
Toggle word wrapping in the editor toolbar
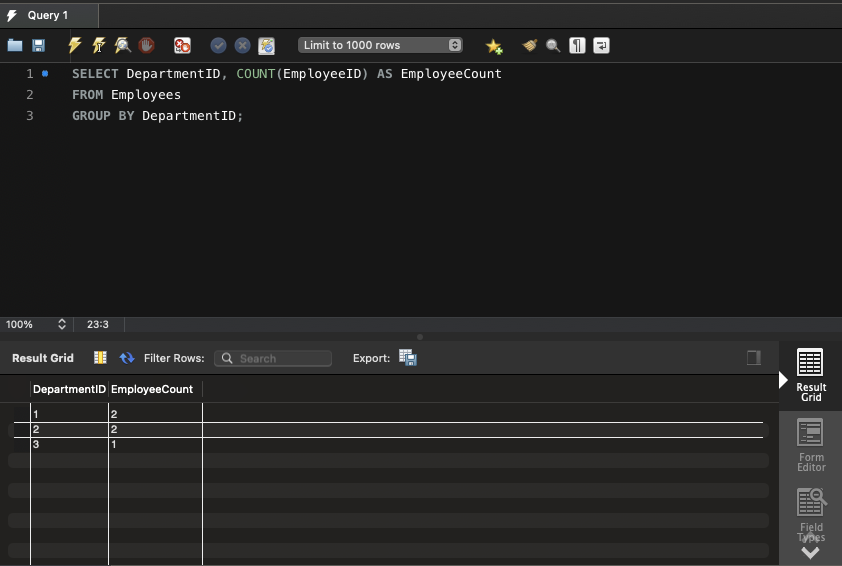[x=601, y=45]
